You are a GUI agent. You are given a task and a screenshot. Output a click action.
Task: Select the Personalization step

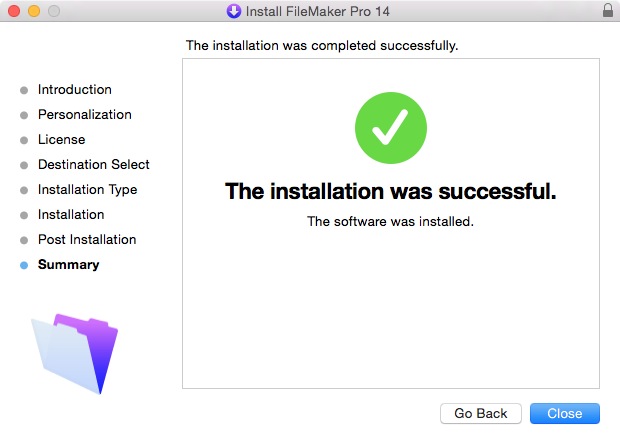(x=85, y=115)
